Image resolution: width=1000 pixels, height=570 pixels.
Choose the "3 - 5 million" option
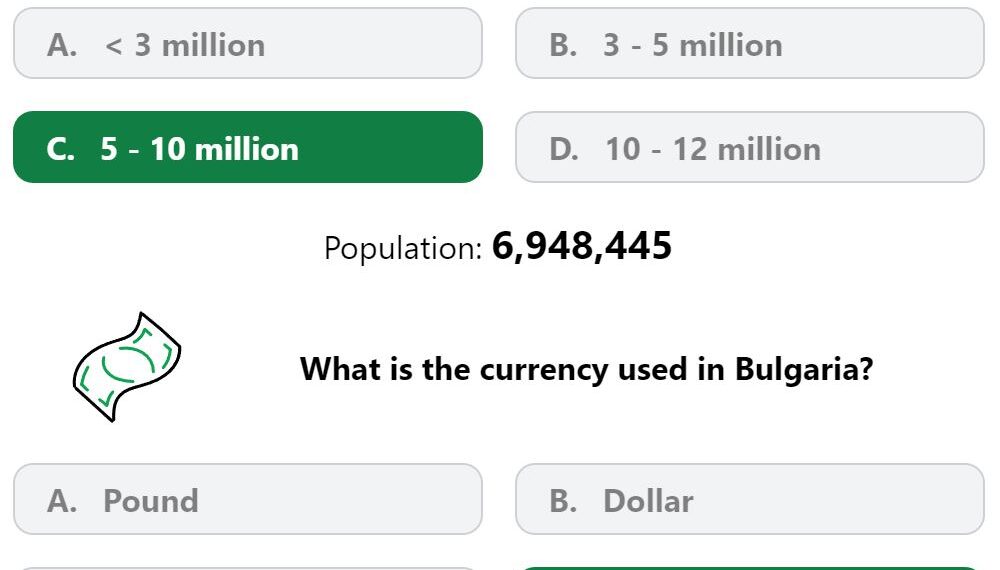coord(749,43)
